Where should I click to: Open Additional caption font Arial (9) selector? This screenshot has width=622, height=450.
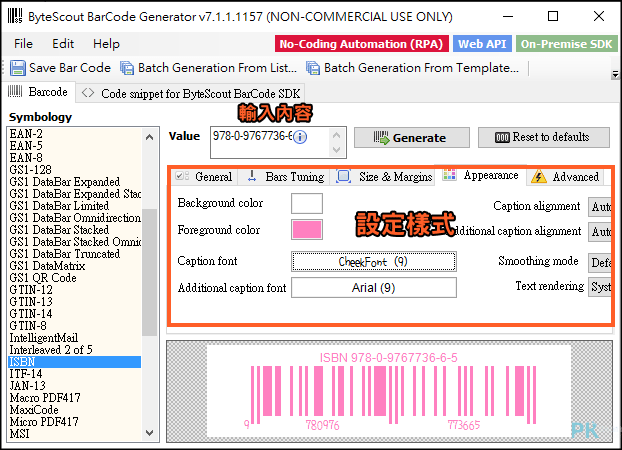point(374,287)
